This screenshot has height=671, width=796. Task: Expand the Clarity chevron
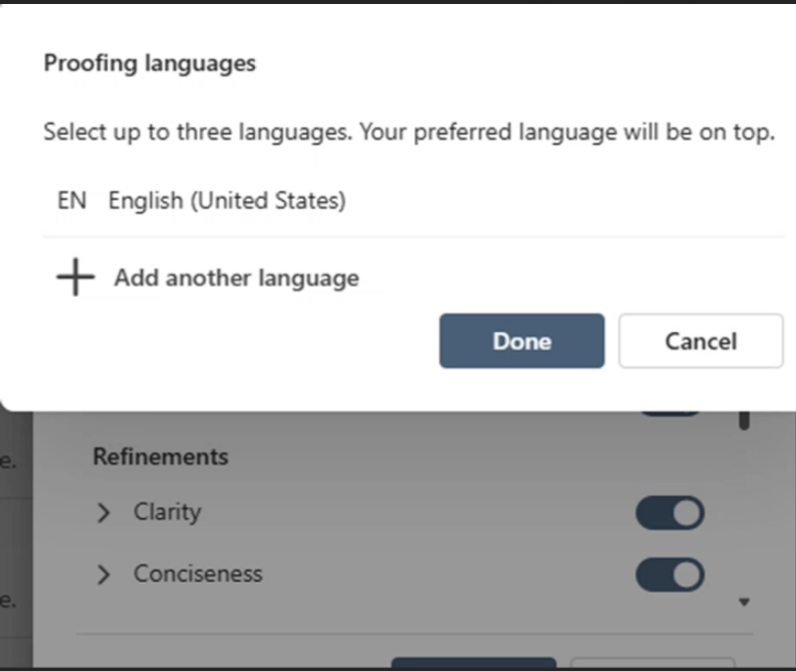click(104, 513)
